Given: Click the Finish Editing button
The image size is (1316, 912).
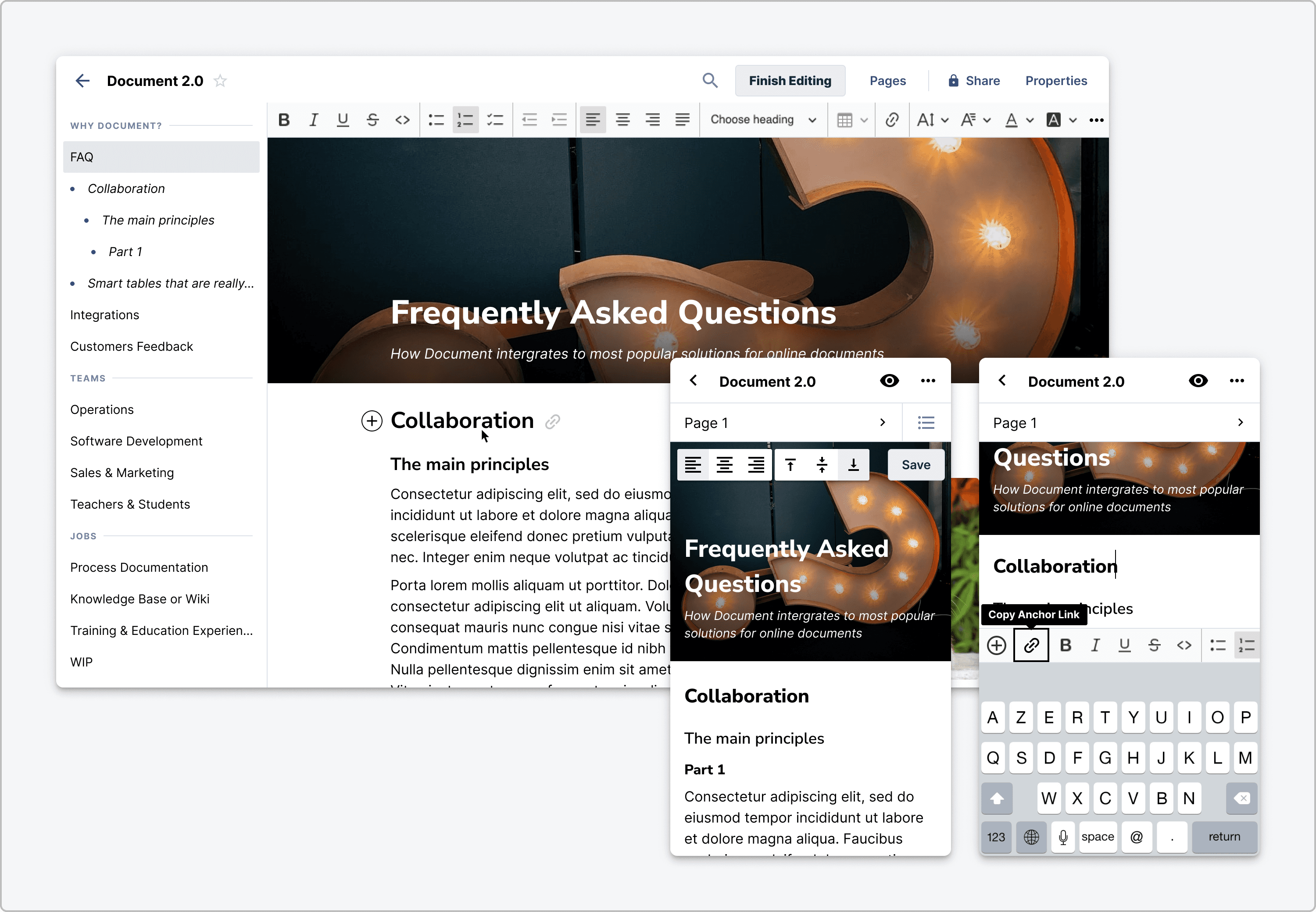Looking at the screenshot, I should pos(790,81).
